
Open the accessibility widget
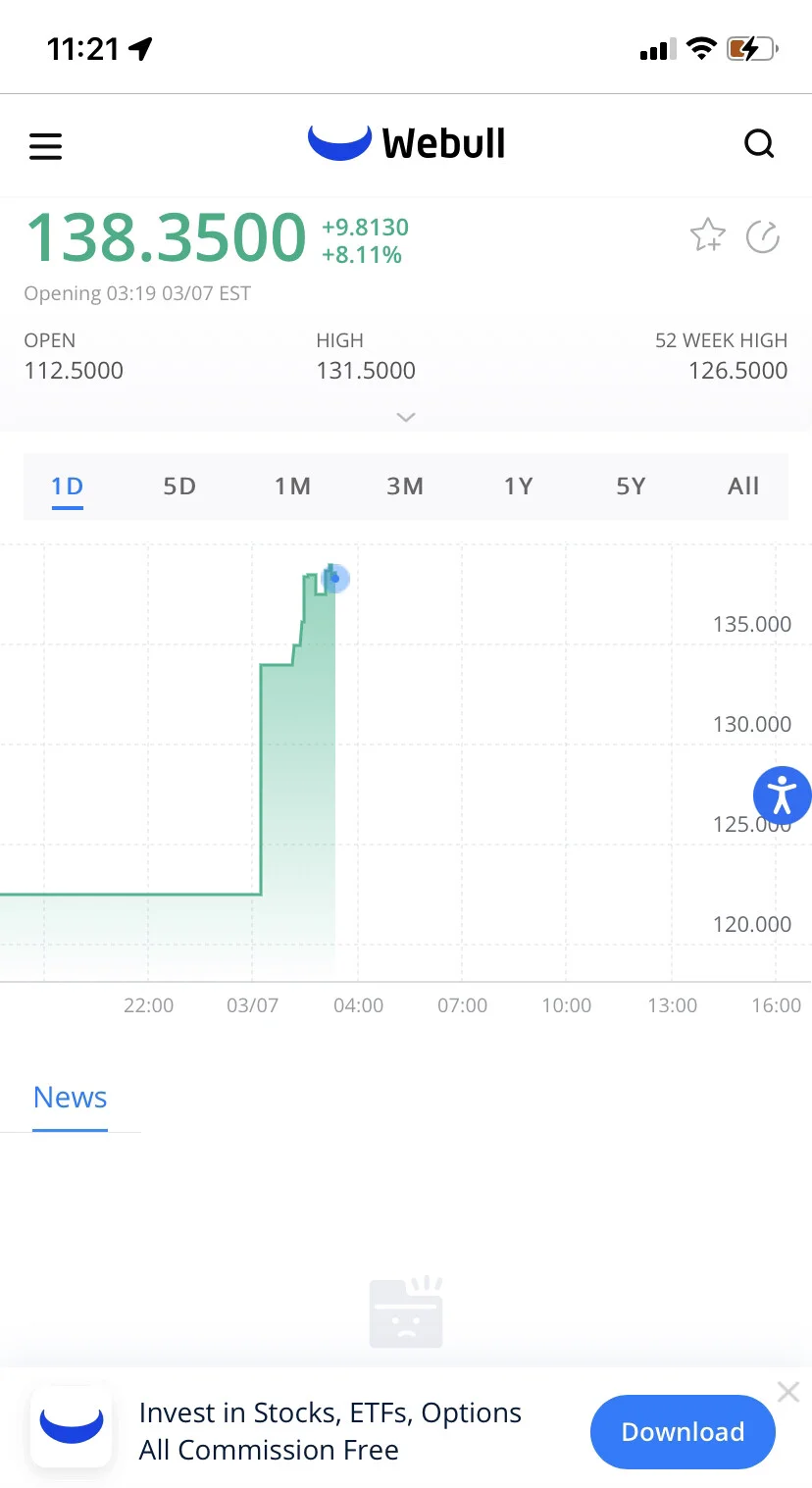[782, 795]
